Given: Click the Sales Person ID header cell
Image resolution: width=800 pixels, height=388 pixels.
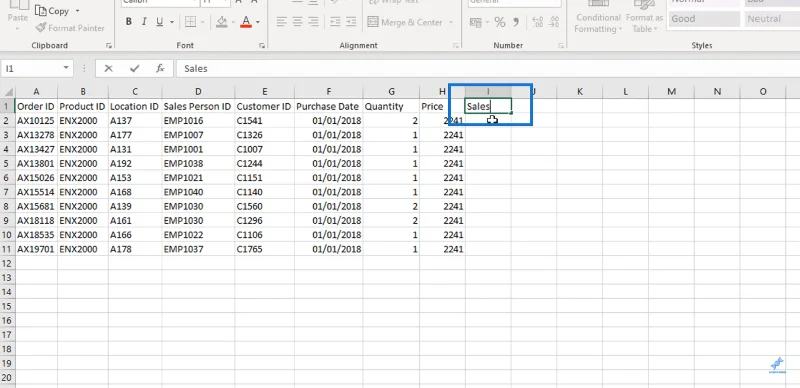Looking at the screenshot, I should (x=198, y=107).
